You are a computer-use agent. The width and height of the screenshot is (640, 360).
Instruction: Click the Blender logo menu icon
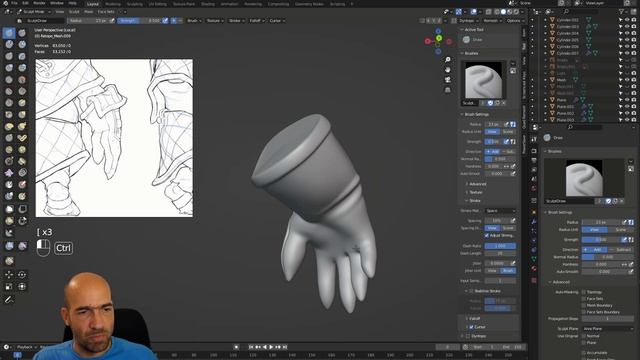tap(5, 3)
